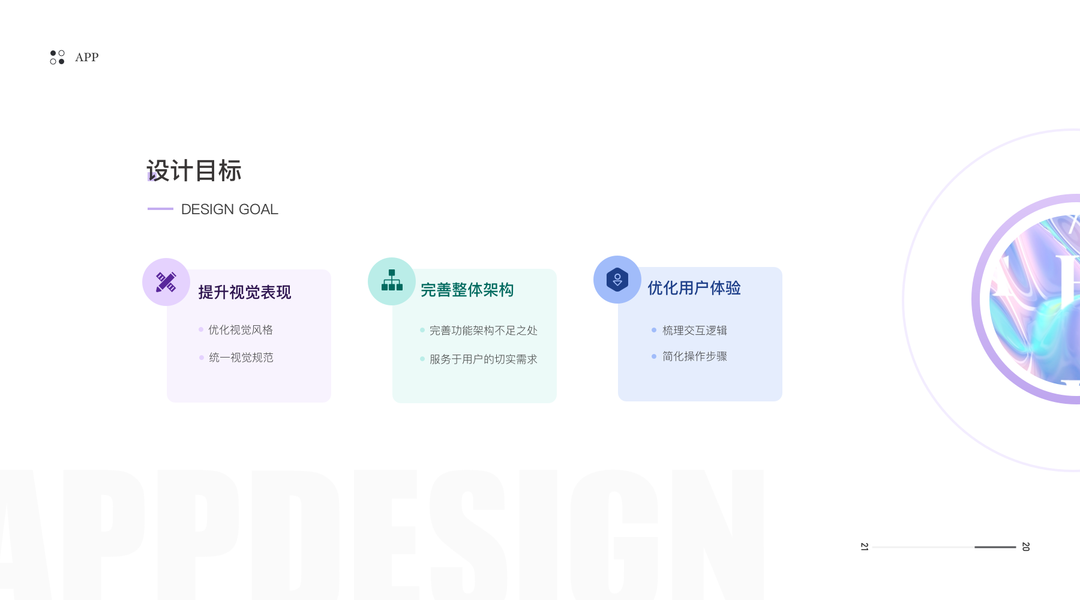Click the 提升视觉表现 card title
The width and height of the screenshot is (1080, 600).
245,292
